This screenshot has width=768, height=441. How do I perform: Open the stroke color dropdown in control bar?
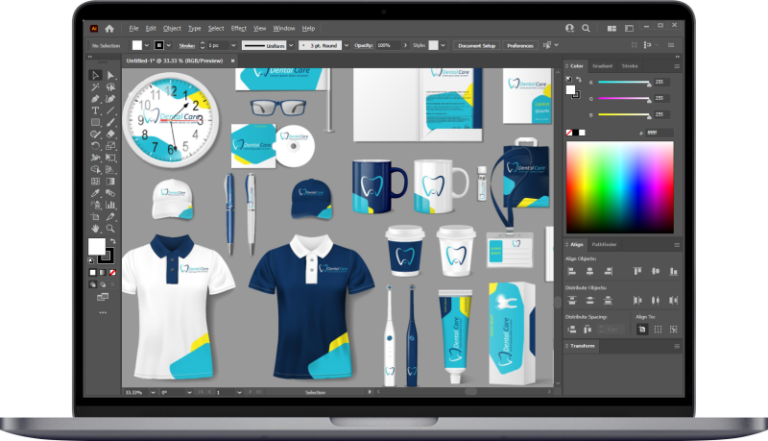click(168, 45)
